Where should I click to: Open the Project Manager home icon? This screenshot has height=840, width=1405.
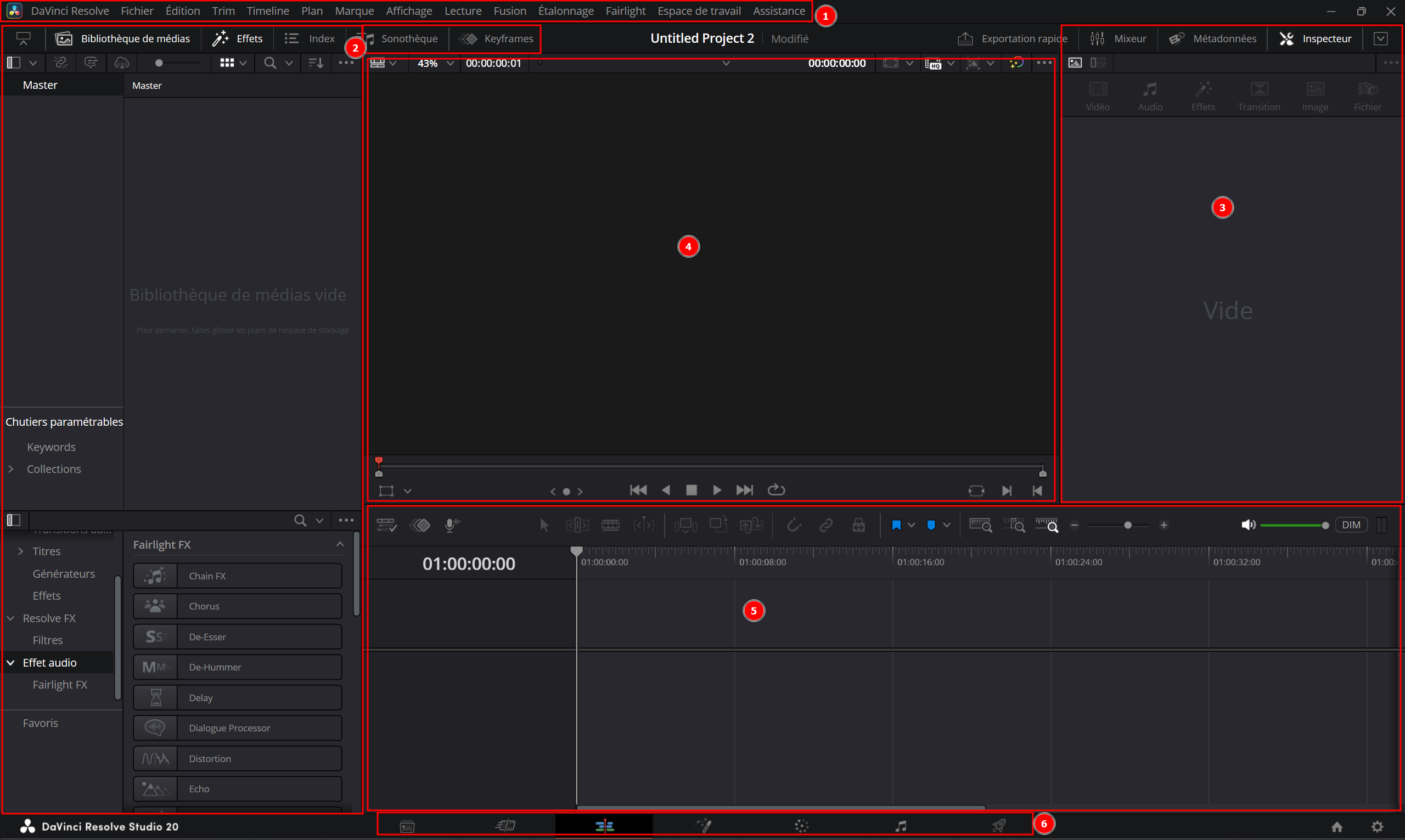point(1337,827)
